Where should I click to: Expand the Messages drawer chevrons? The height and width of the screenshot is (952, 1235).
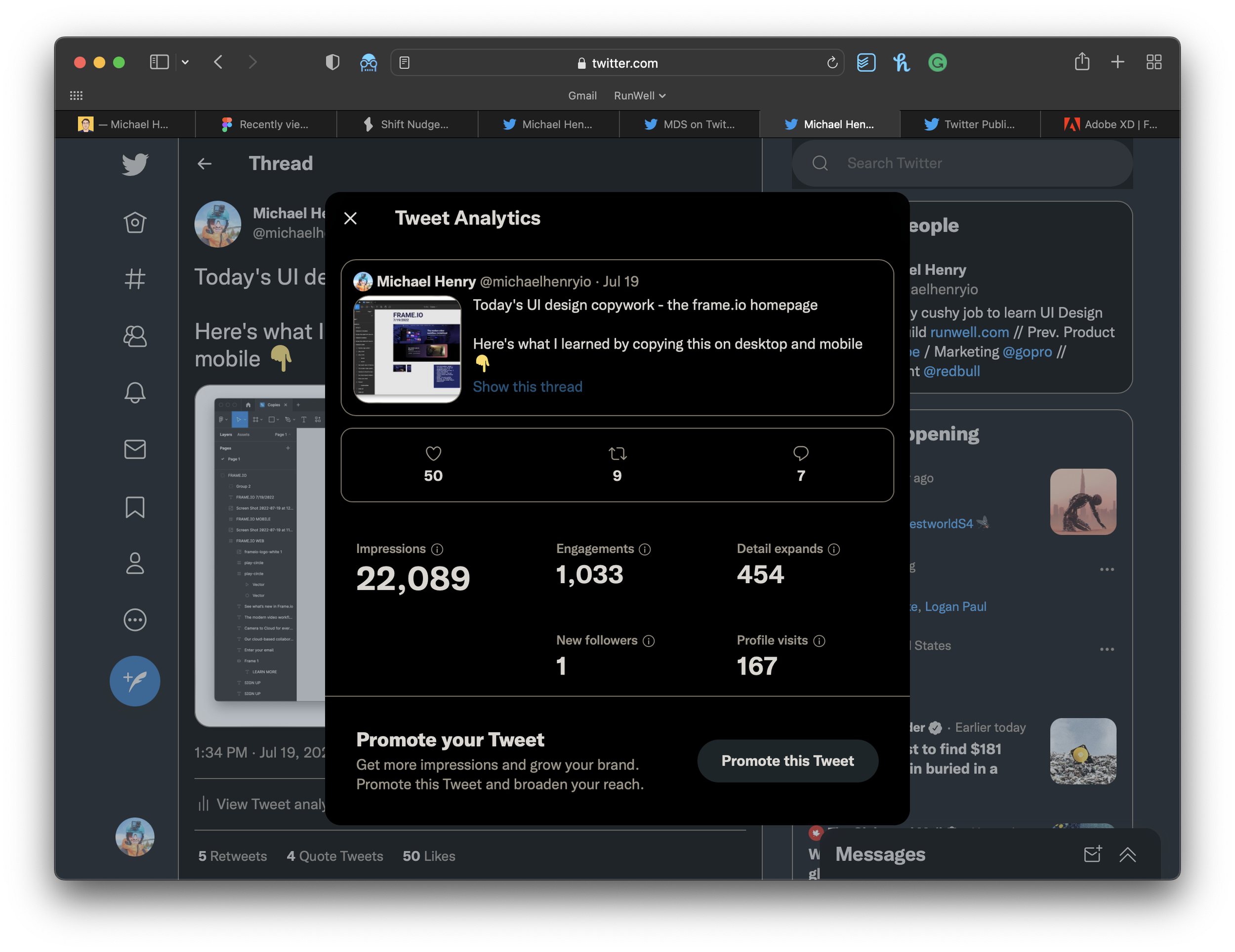click(x=1127, y=854)
